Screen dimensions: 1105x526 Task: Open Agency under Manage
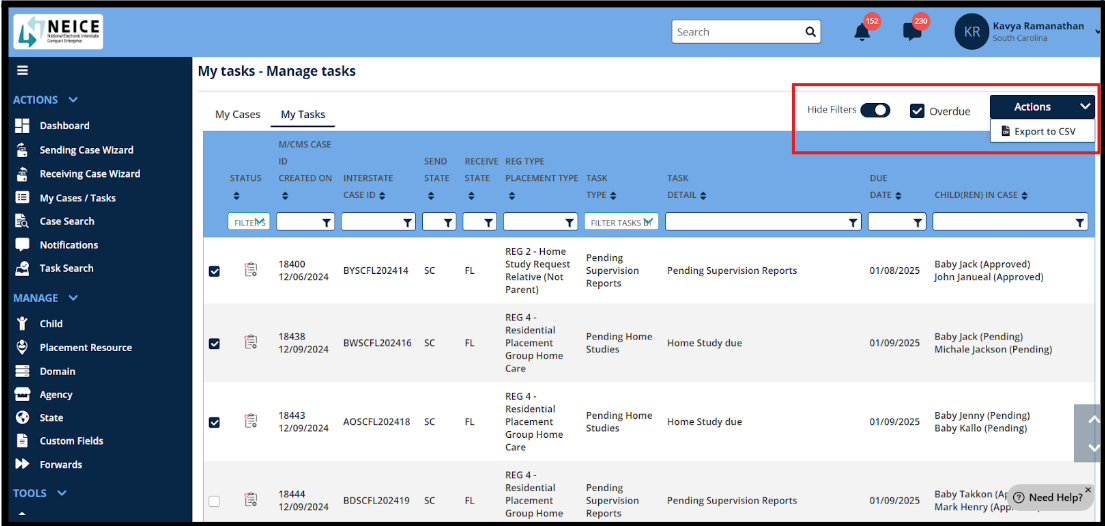[56, 395]
